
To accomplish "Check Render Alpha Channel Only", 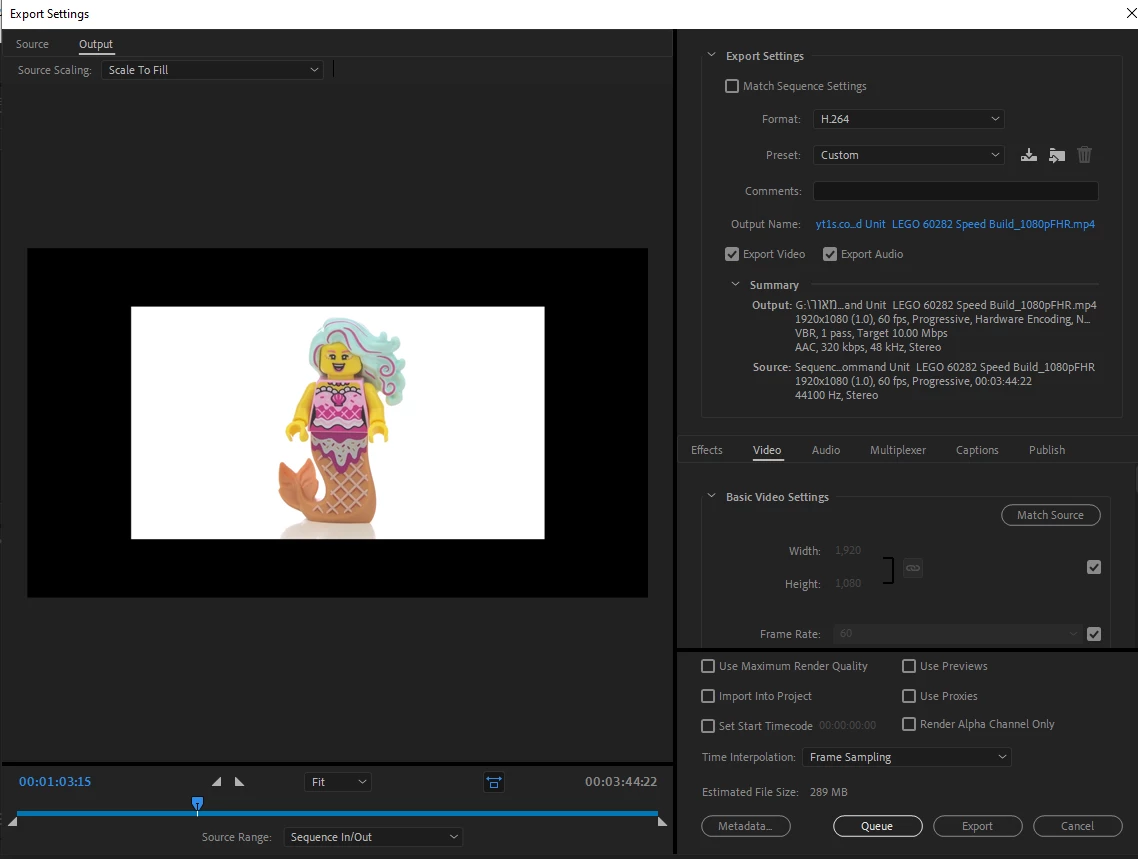I will 909,724.
